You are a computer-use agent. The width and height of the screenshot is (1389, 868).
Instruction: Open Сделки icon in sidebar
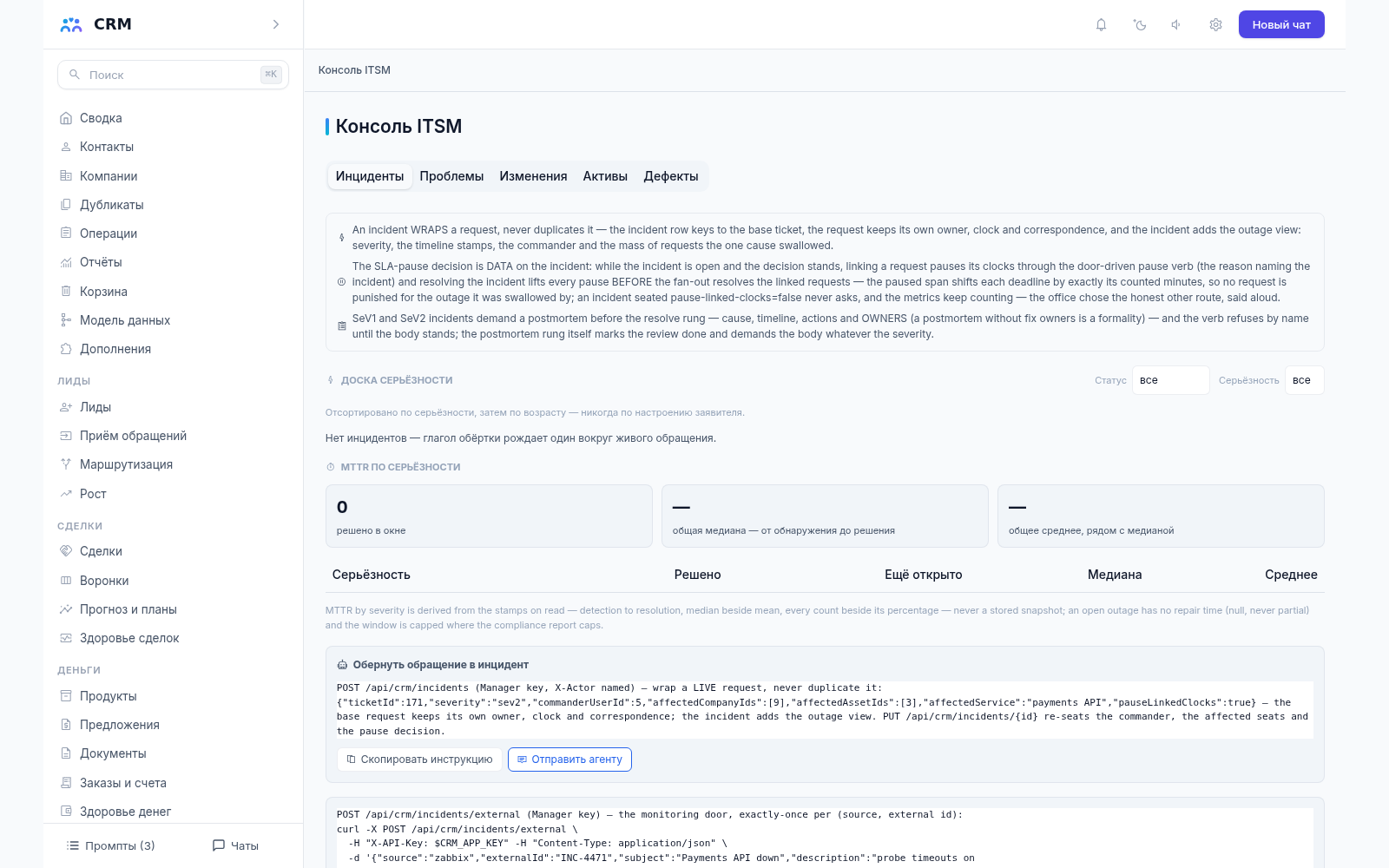point(66,551)
